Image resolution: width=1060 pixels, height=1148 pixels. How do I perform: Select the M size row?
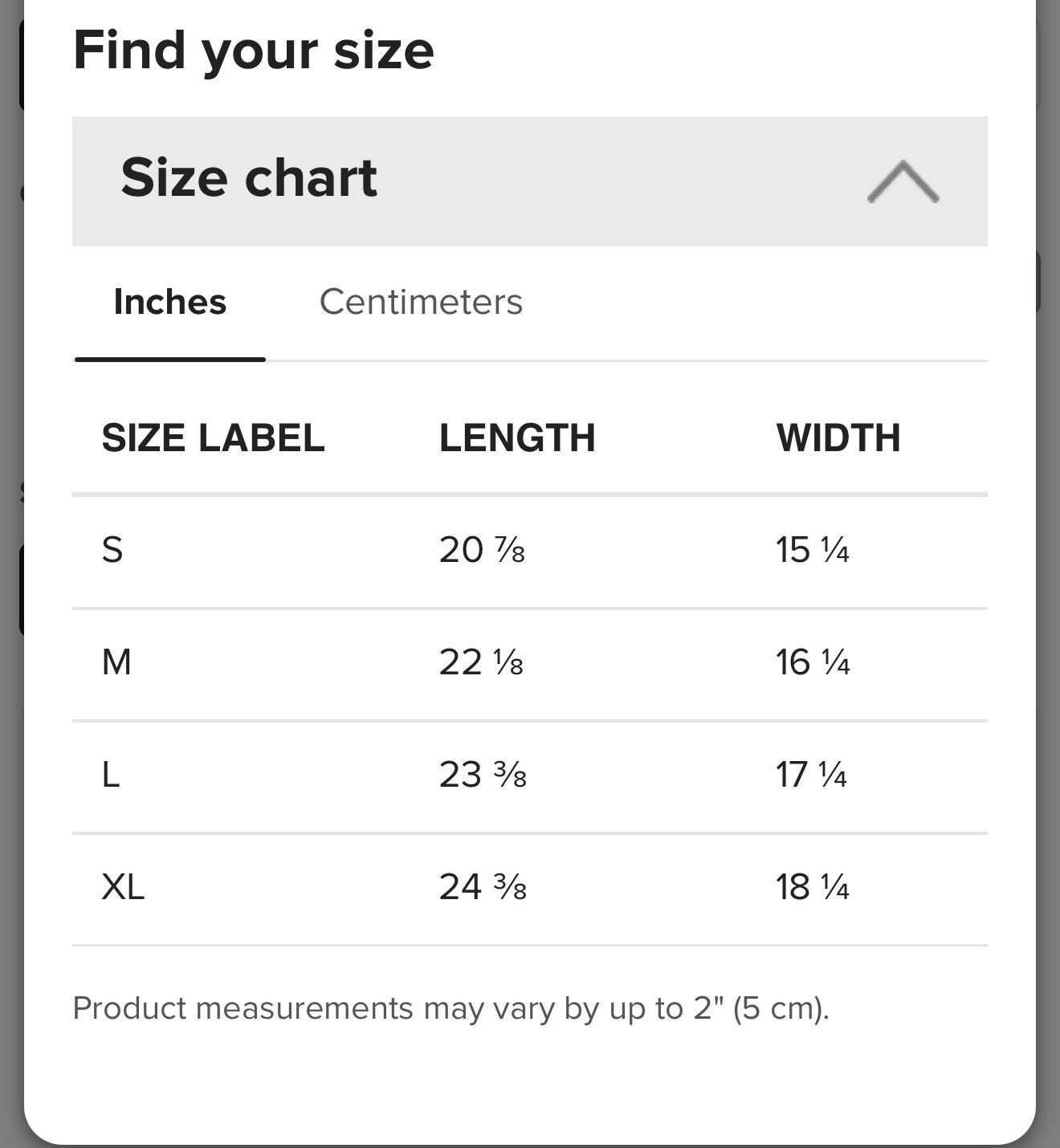pyautogui.click(x=530, y=664)
